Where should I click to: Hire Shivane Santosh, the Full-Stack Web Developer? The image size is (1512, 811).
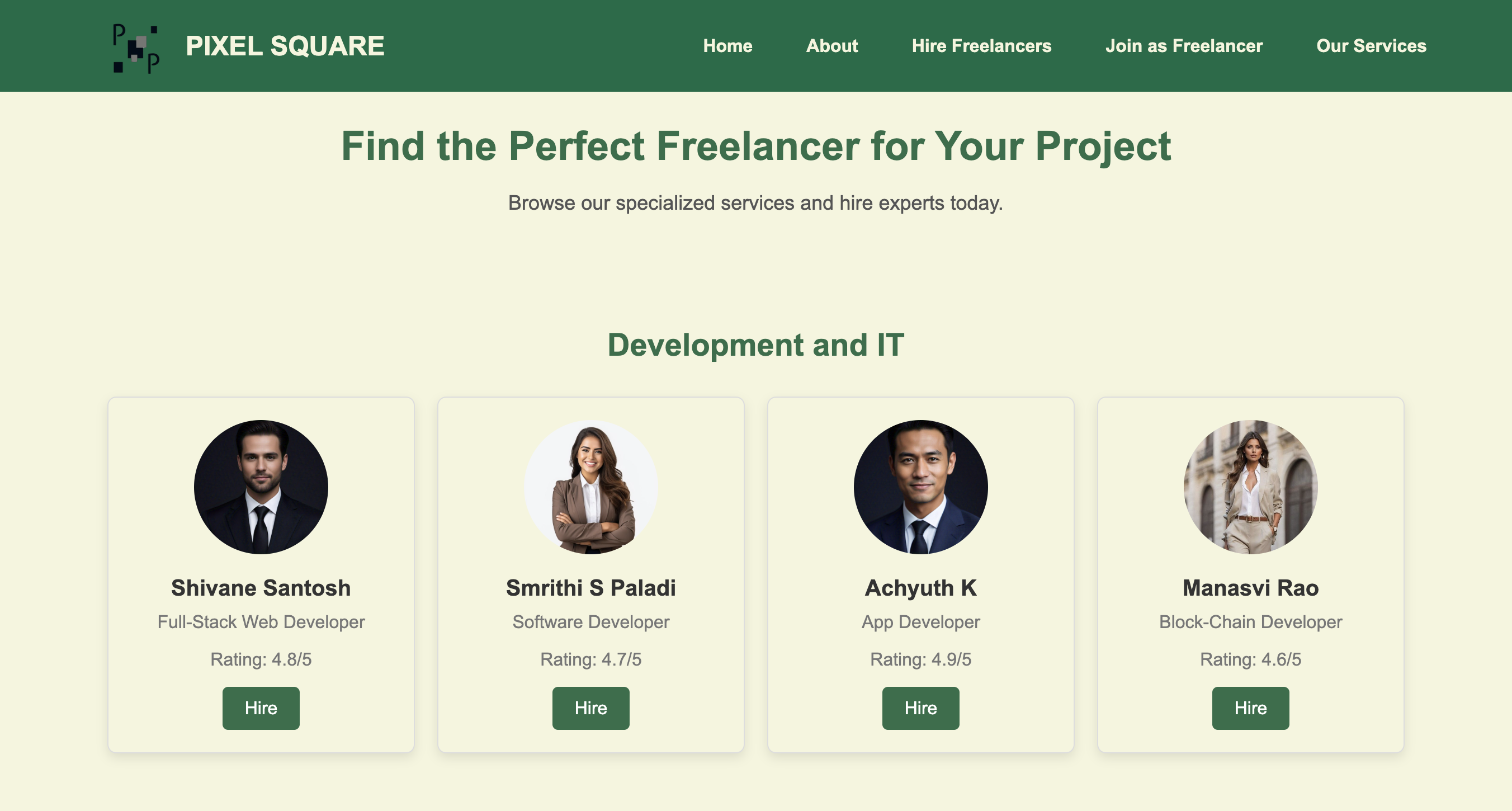[x=261, y=708]
